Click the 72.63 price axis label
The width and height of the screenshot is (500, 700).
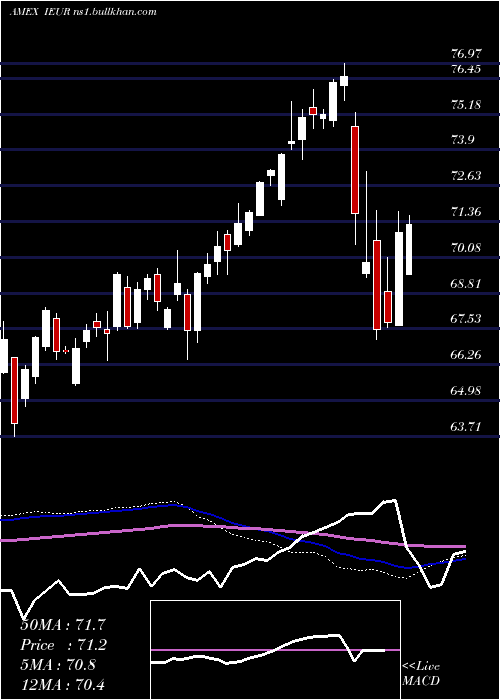pos(467,176)
